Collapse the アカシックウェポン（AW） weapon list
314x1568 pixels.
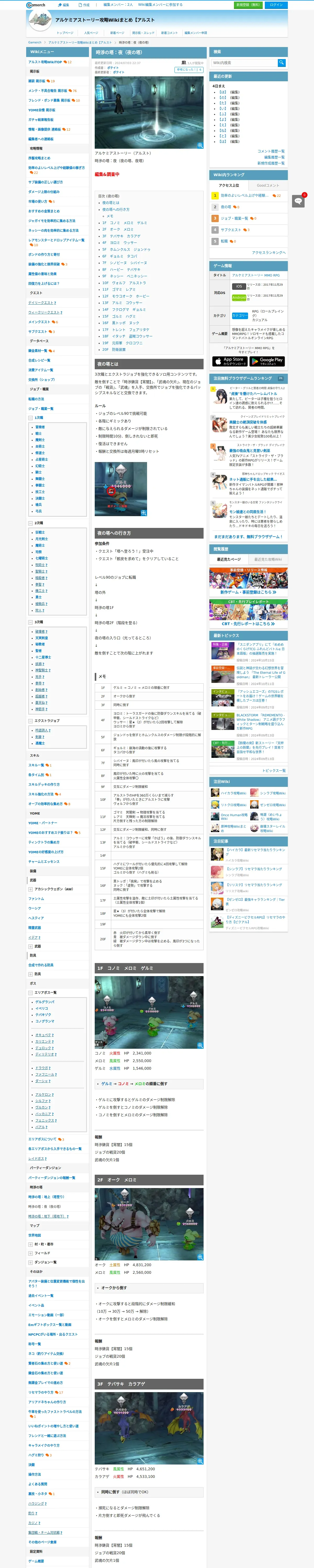pos(31,889)
